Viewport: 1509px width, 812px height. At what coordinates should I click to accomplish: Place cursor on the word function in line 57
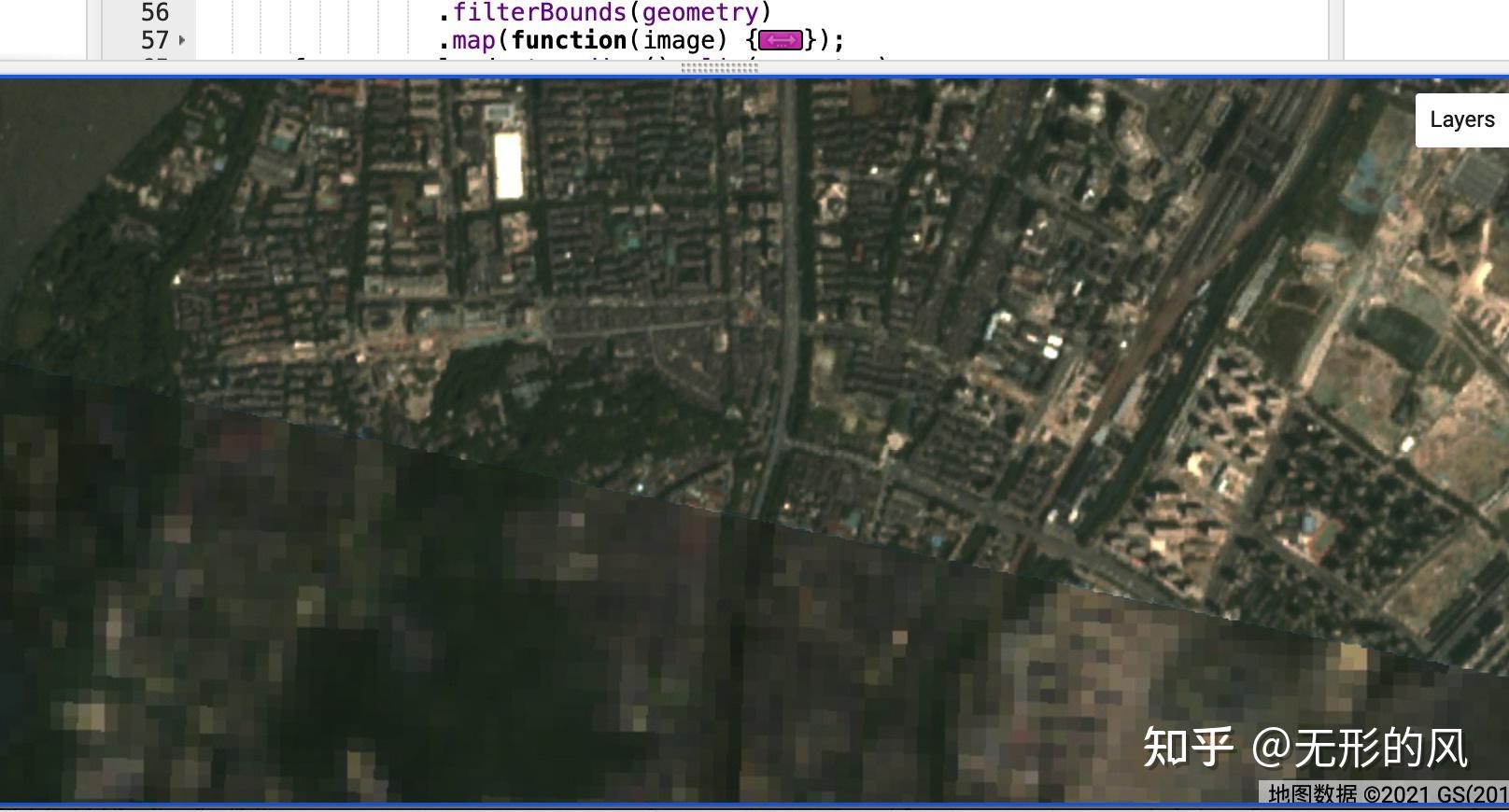(569, 40)
